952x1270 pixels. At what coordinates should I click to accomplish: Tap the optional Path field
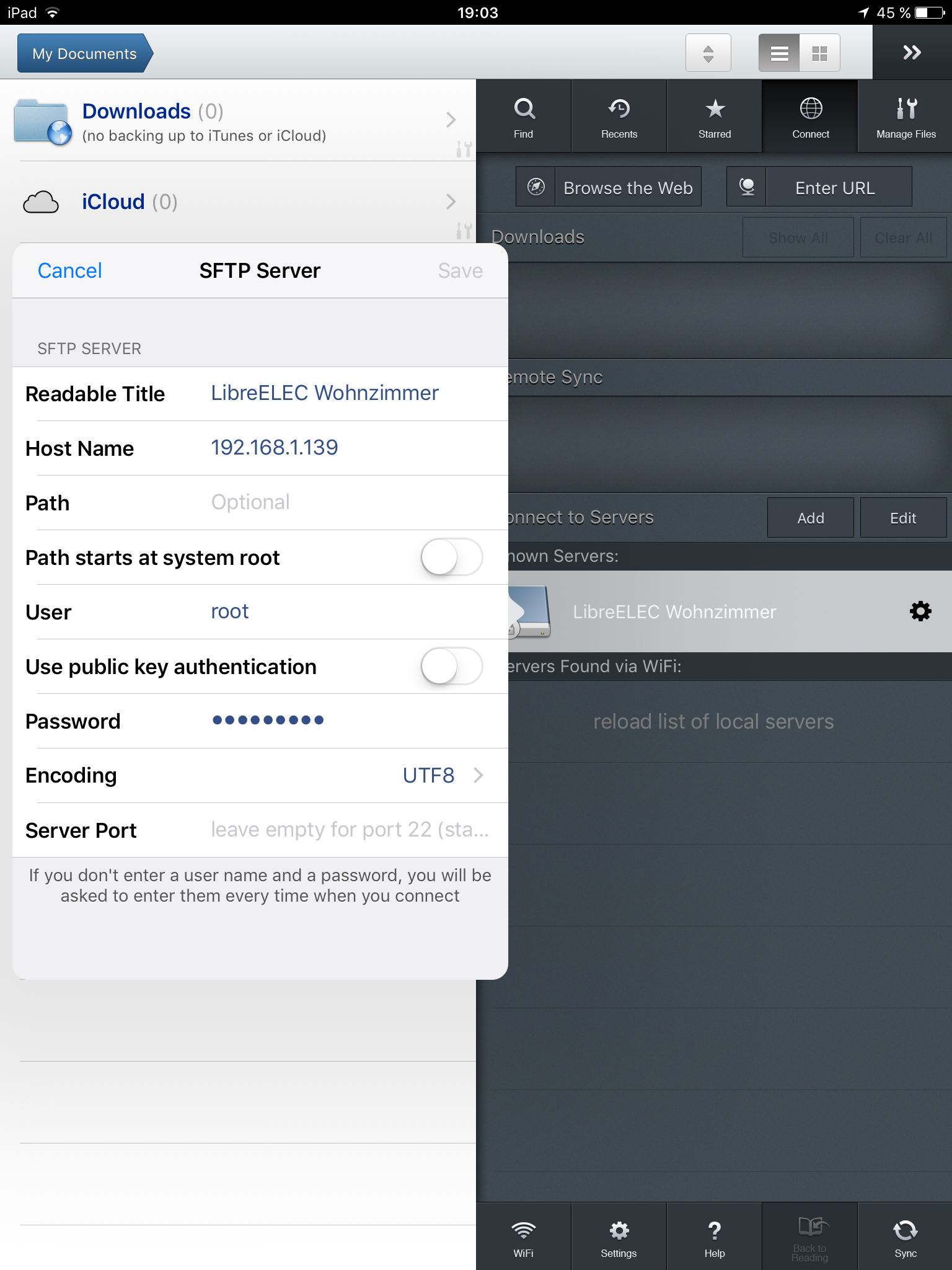[x=260, y=503]
